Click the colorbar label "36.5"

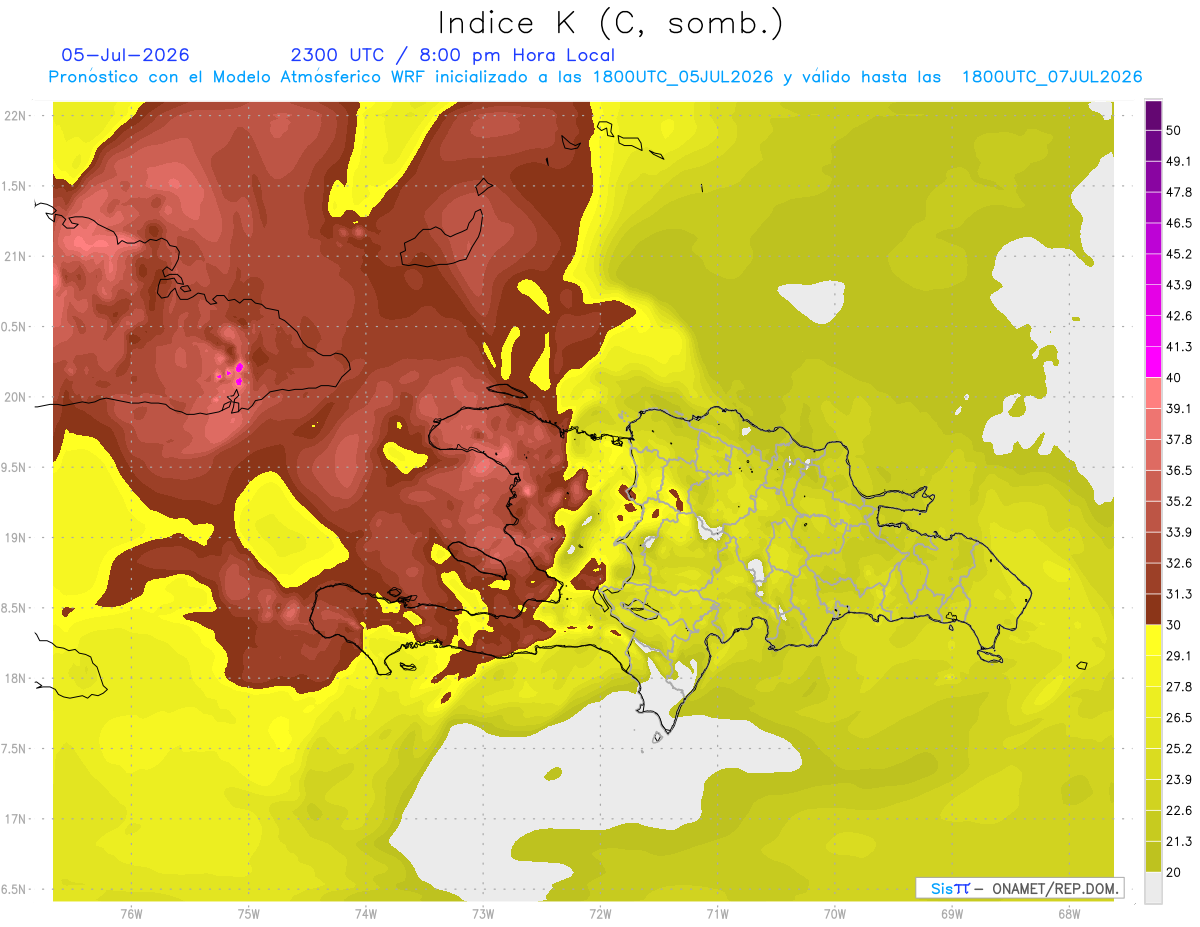pyautogui.click(x=1178, y=470)
